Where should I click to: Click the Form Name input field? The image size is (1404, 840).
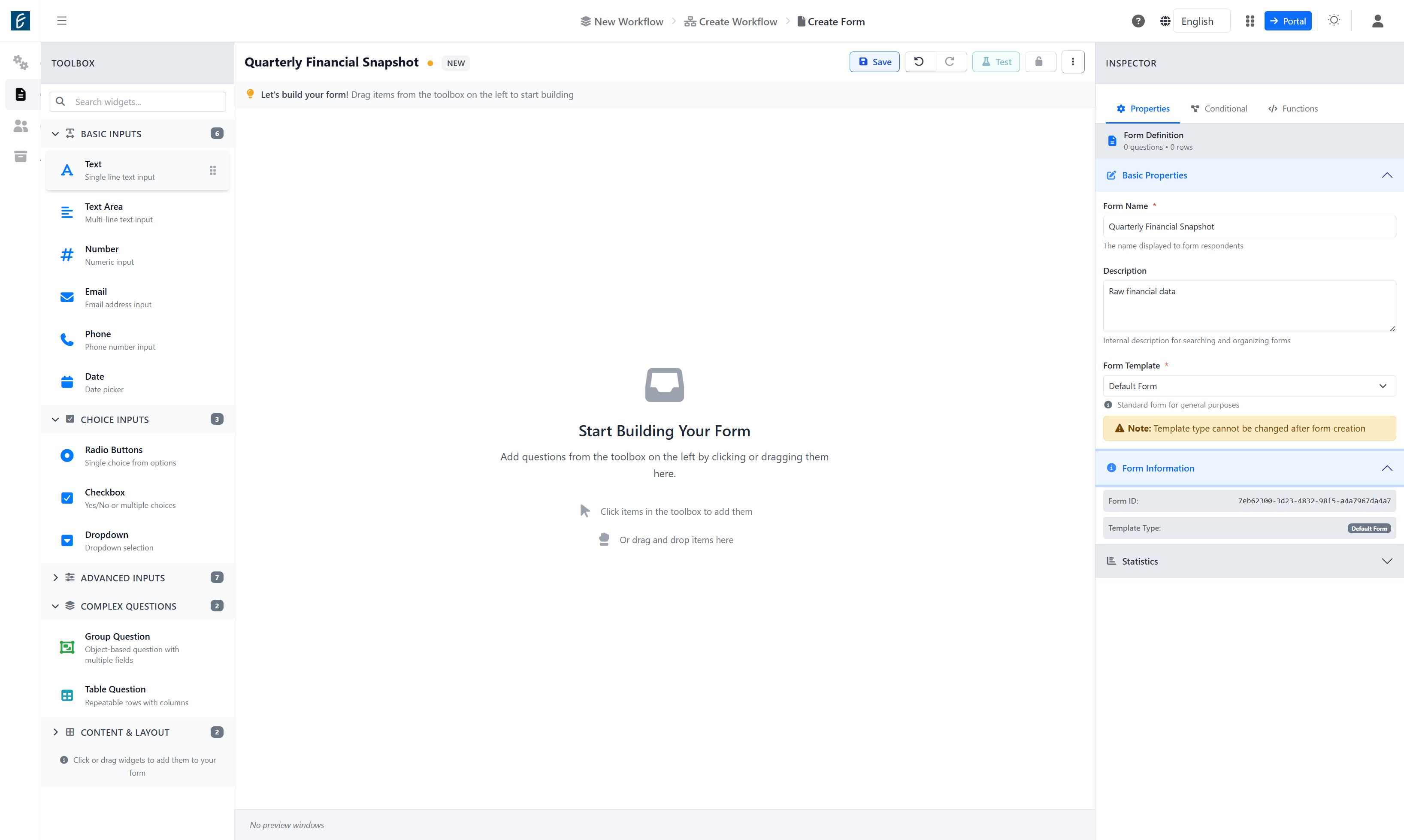[x=1249, y=227]
